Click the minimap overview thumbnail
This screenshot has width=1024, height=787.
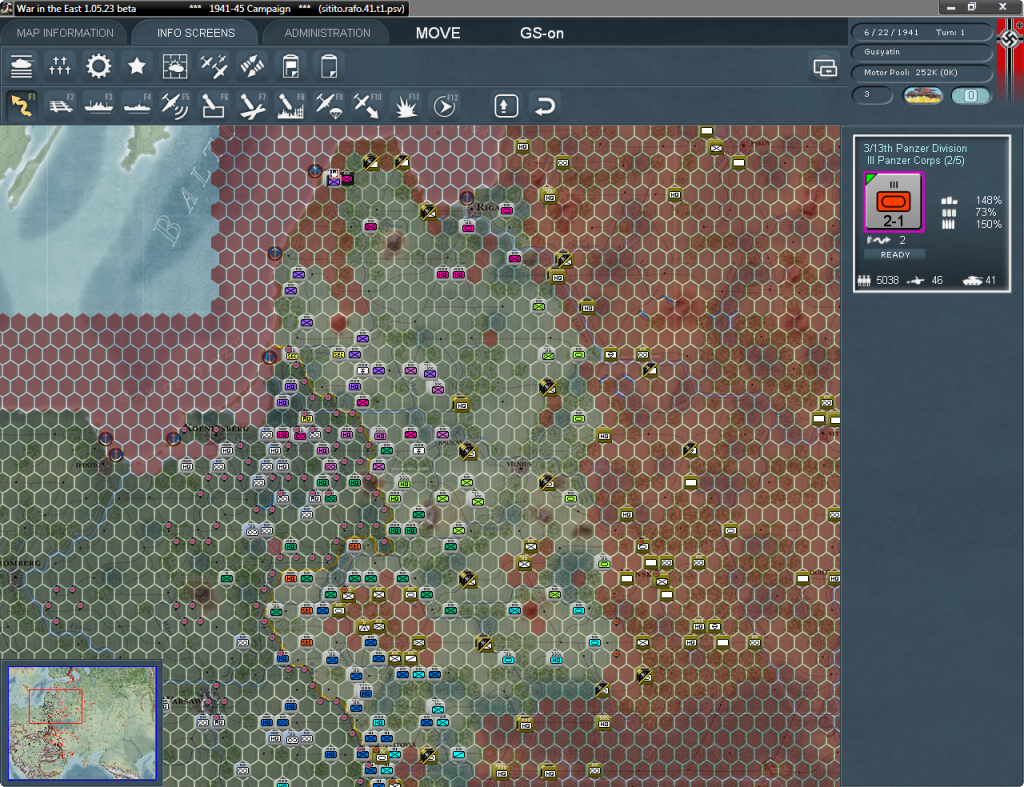click(x=82, y=722)
